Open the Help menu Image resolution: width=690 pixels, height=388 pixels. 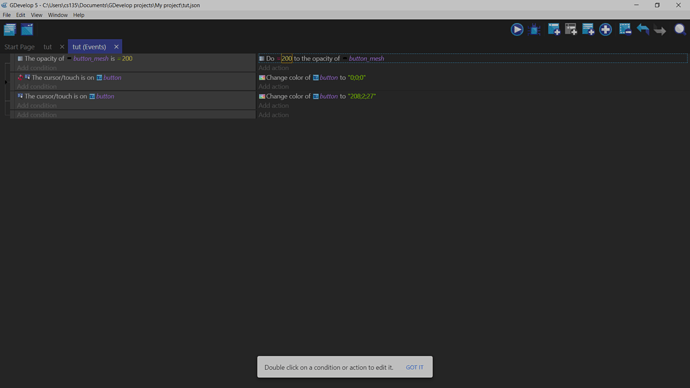pyautogui.click(x=78, y=15)
